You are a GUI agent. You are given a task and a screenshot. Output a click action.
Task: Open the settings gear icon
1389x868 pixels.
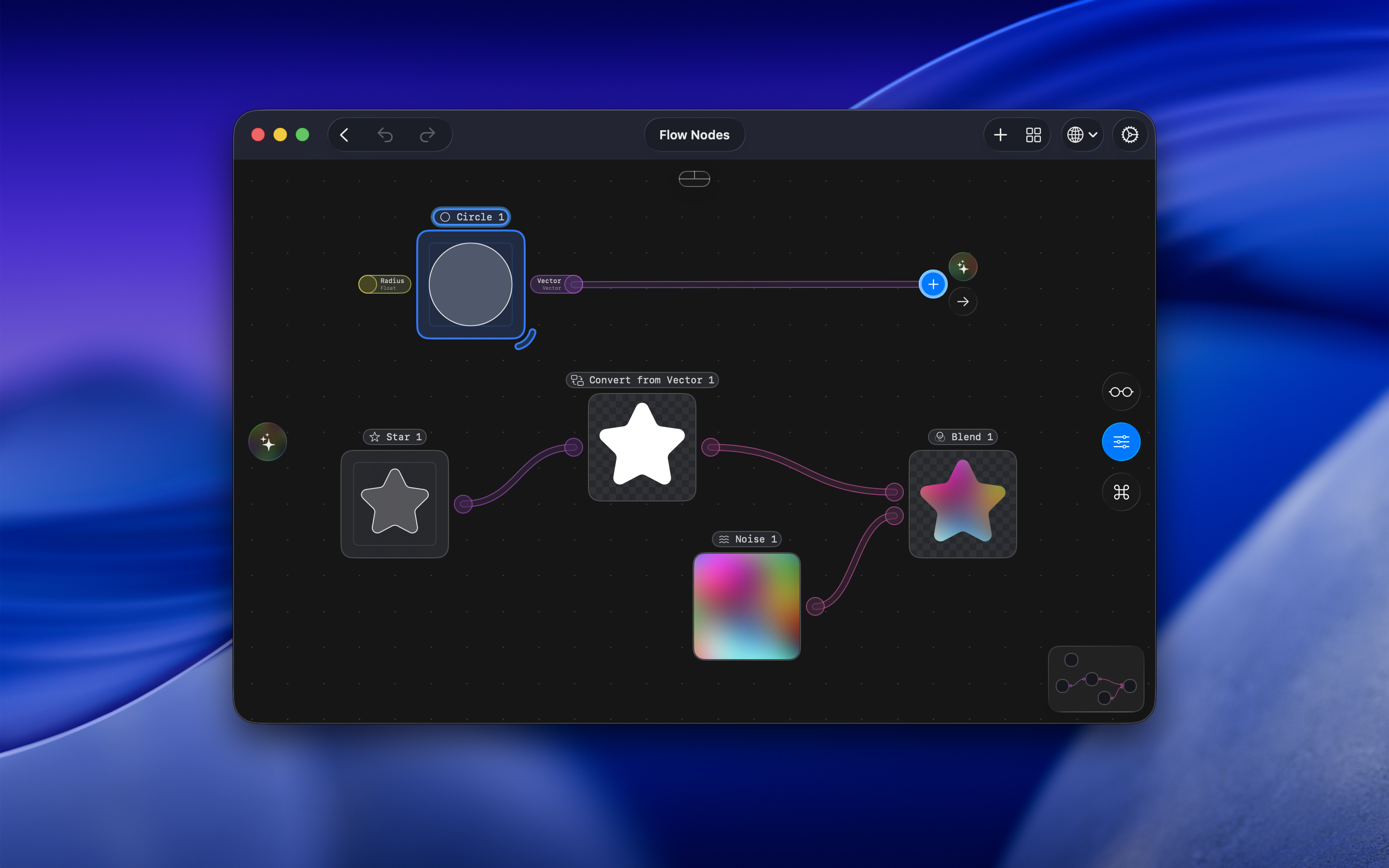point(1130,135)
